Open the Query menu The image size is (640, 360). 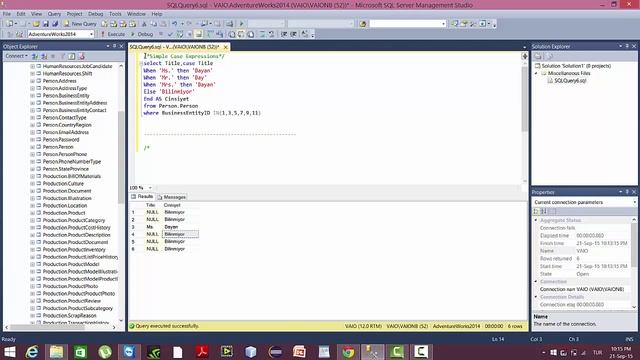pos(54,14)
